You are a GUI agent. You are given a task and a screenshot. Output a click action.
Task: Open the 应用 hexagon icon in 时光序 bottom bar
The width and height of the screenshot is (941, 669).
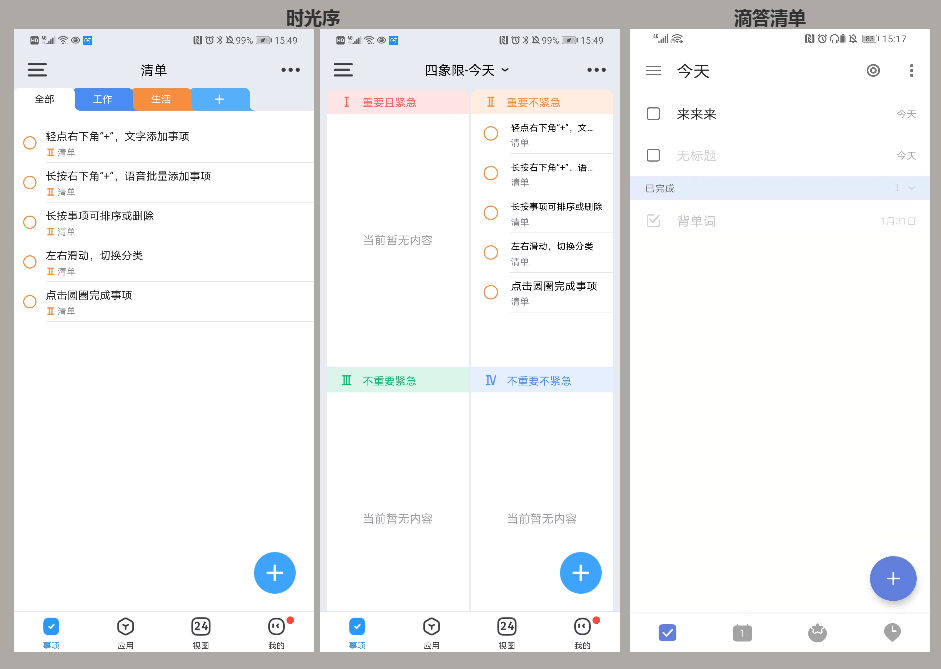point(125,632)
